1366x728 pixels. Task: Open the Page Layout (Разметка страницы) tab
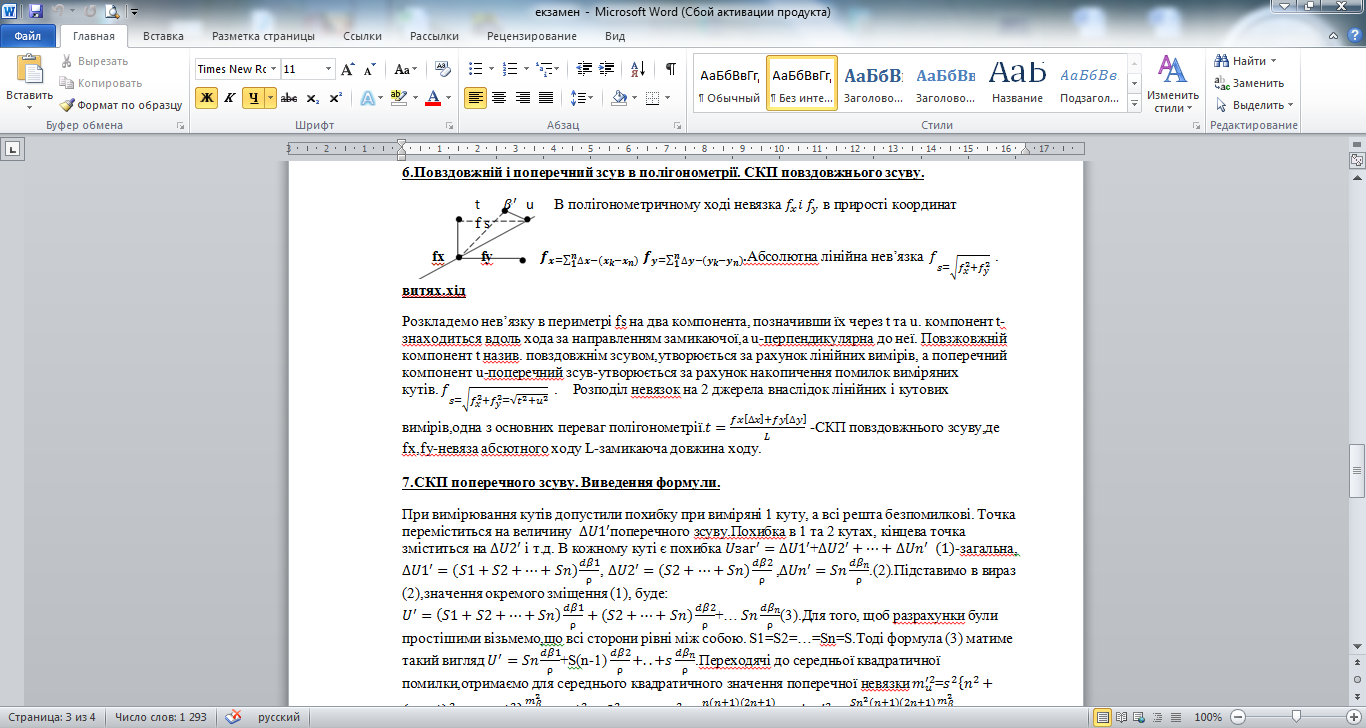263,36
